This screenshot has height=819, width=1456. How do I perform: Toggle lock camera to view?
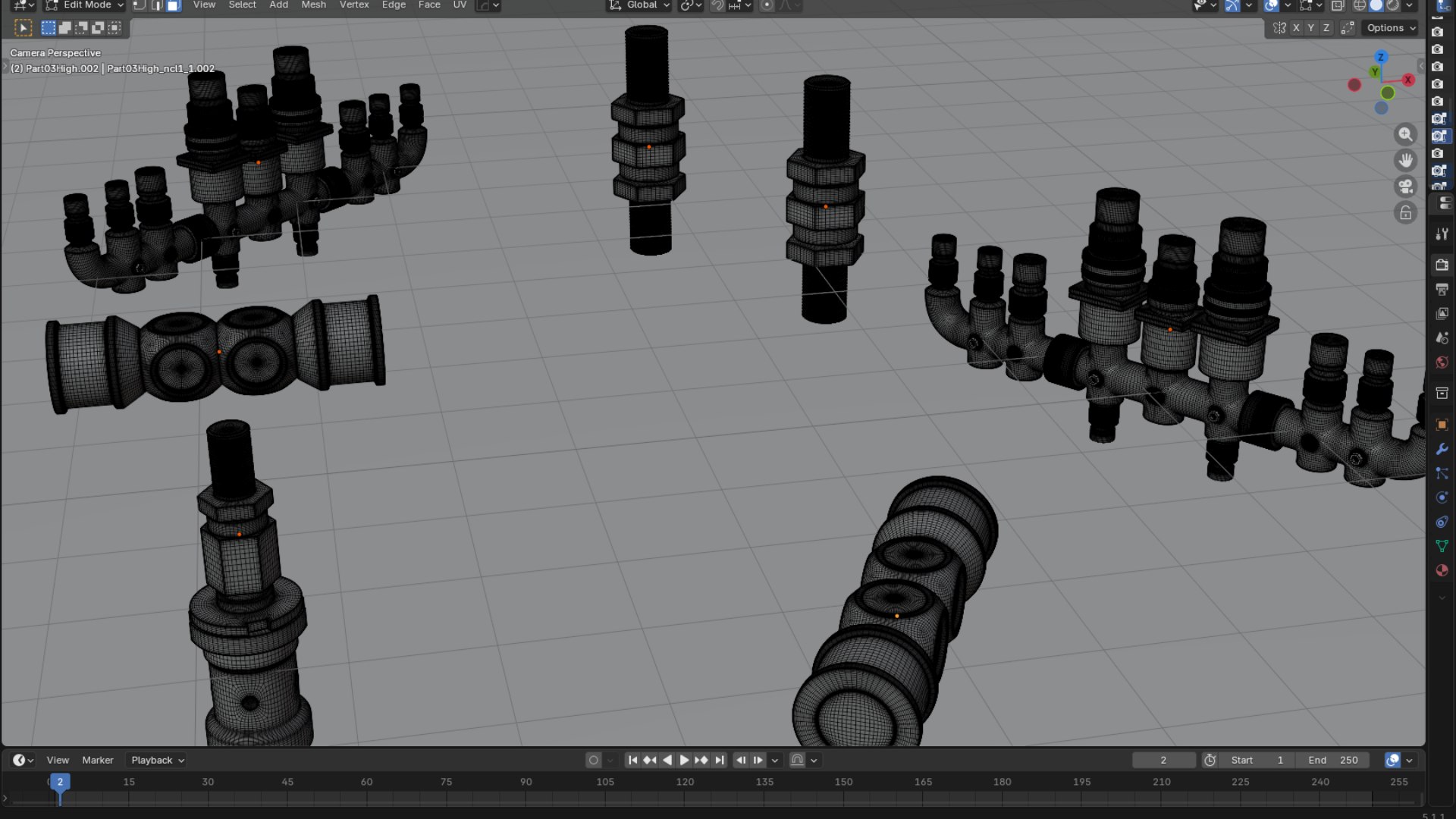point(1405,213)
